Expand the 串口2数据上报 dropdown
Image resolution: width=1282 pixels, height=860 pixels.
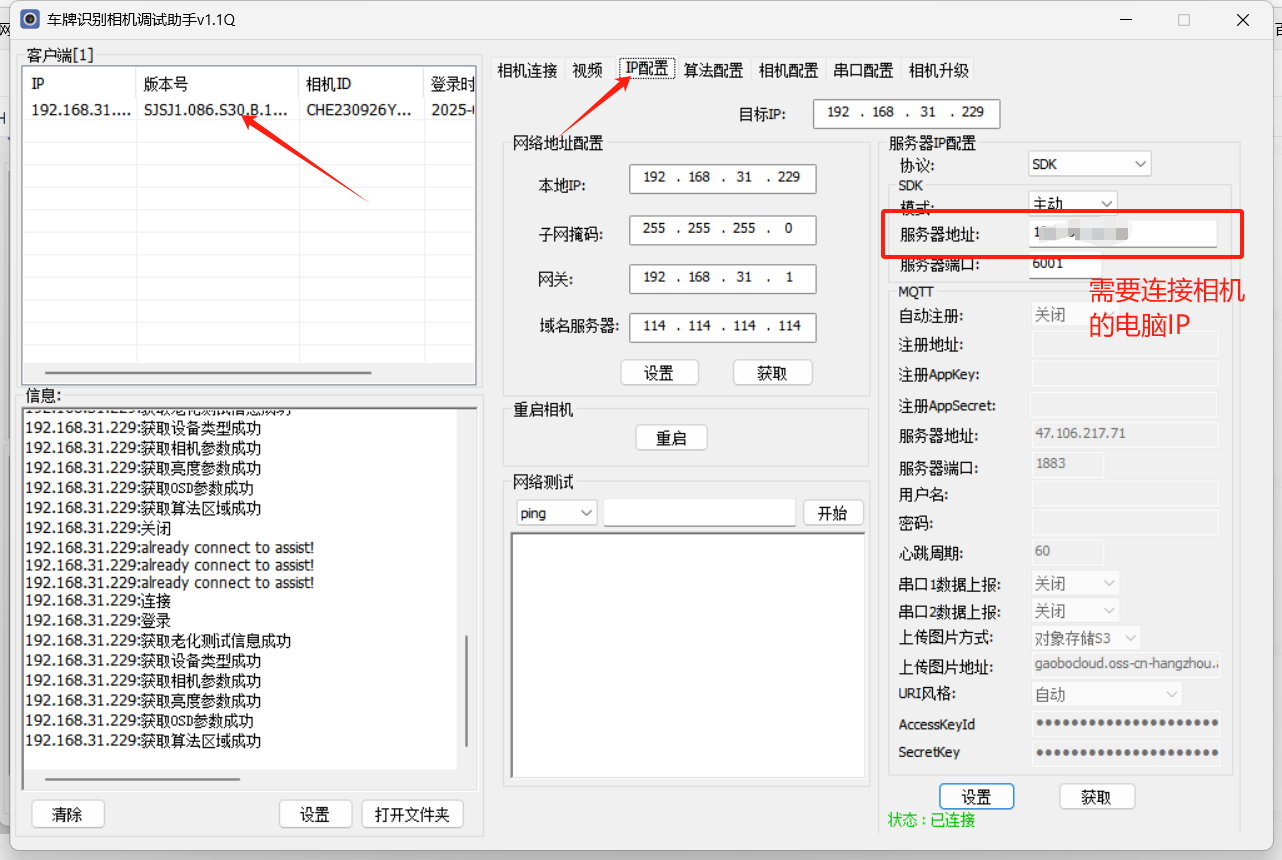tap(1075, 611)
